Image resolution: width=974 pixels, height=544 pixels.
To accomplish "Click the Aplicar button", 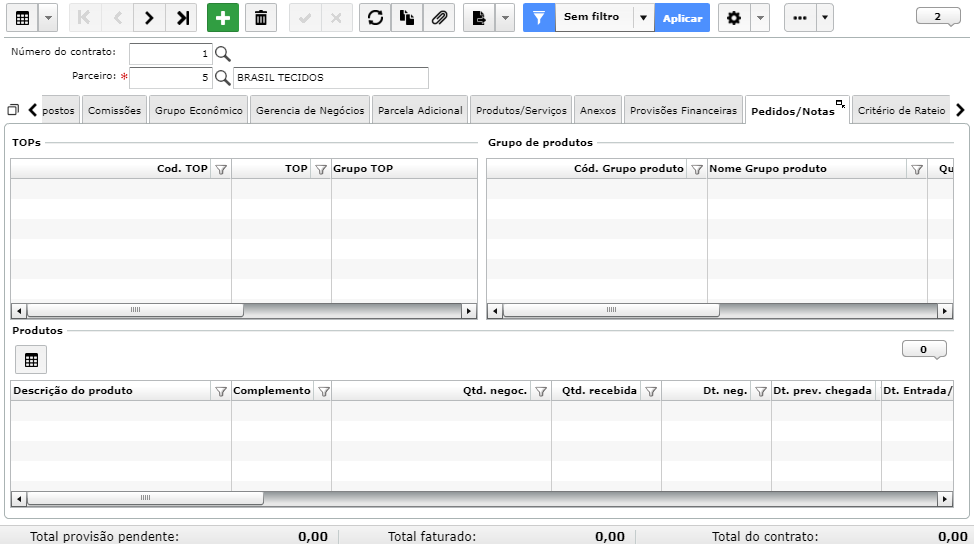I will (x=682, y=18).
